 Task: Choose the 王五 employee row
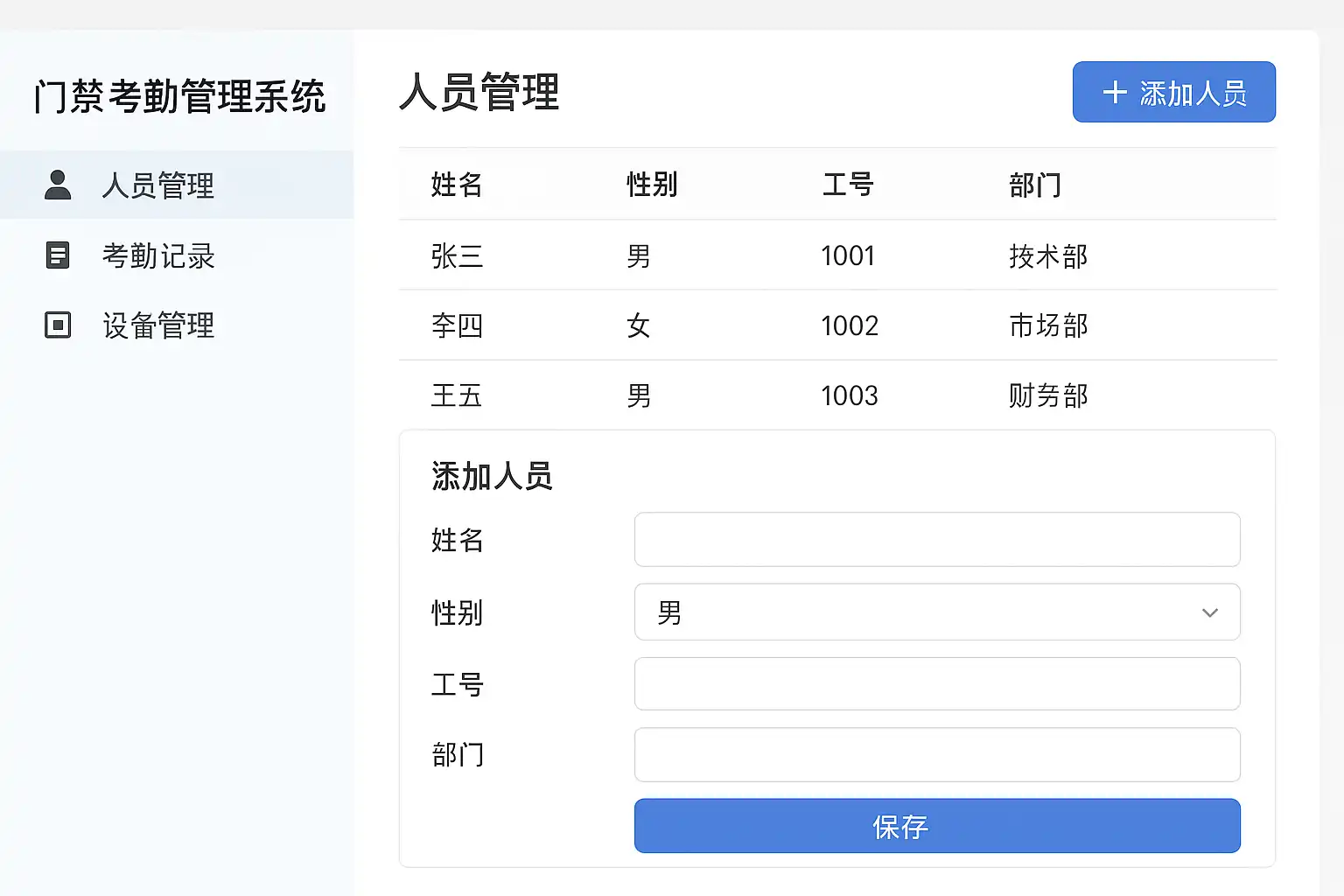pos(837,395)
